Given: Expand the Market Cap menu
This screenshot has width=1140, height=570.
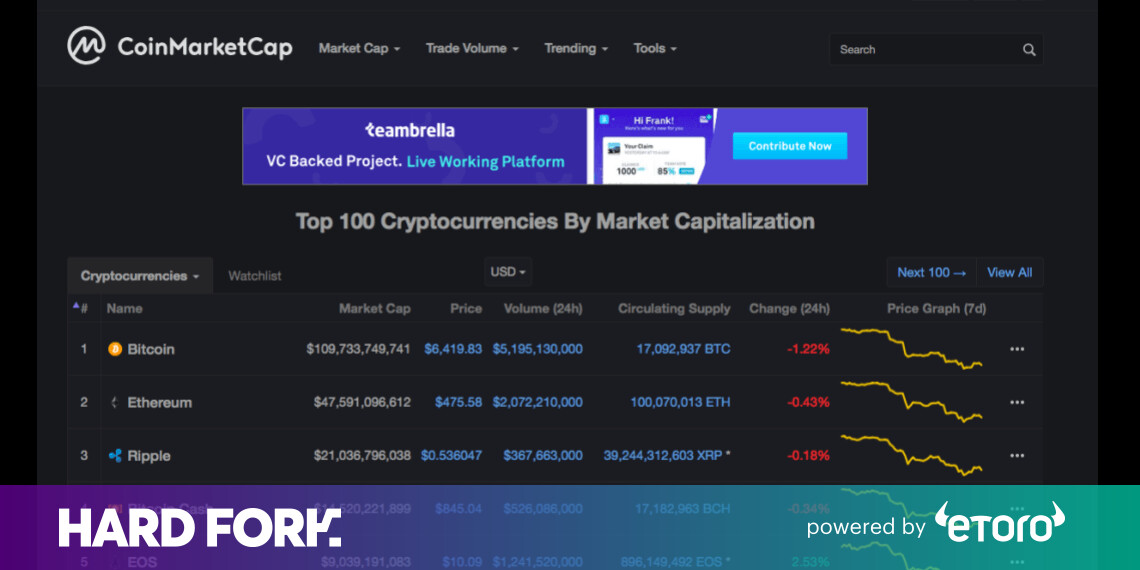Looking at the screenshot, I should coord(359,48).
